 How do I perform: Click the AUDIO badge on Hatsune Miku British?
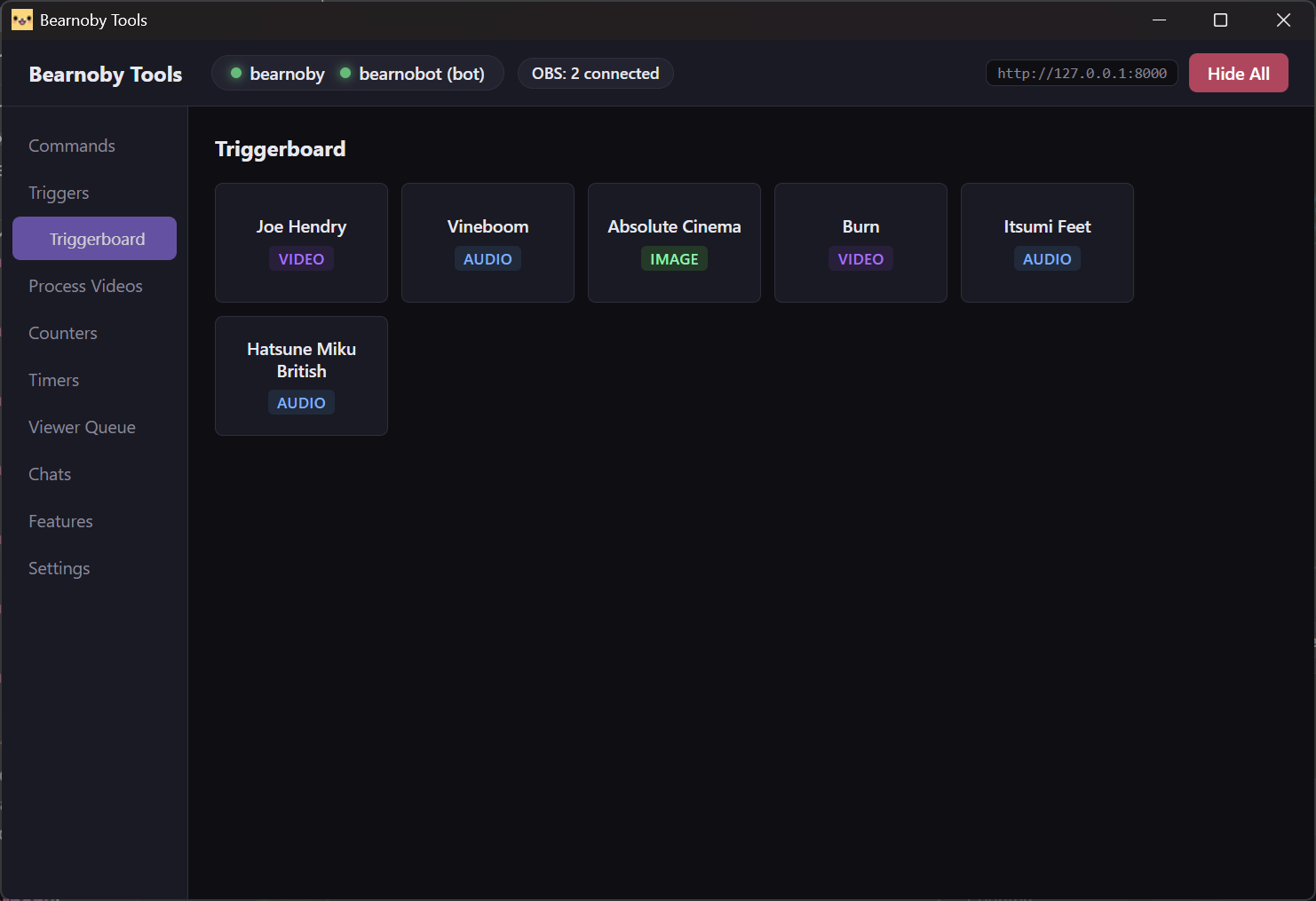tap(301, 403)
